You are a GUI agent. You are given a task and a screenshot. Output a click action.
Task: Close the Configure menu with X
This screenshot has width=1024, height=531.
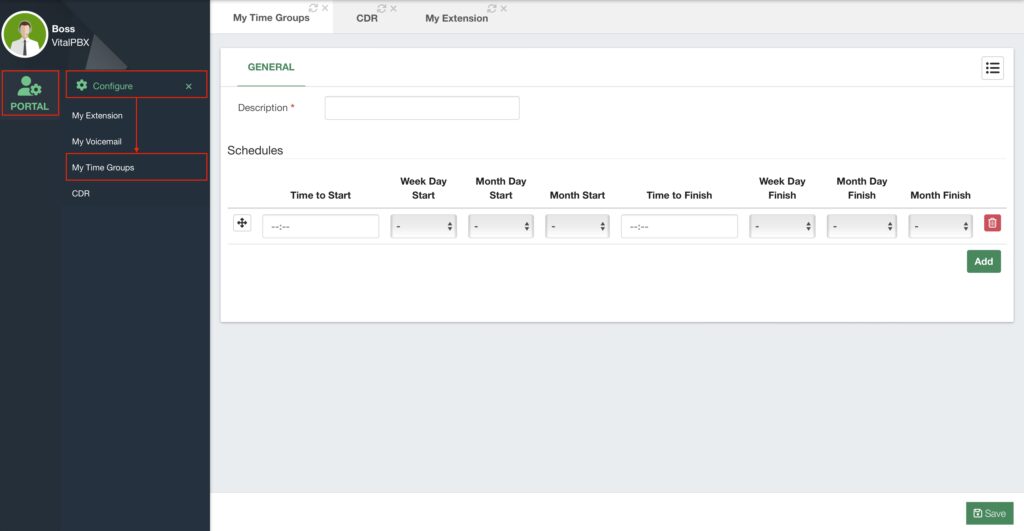click(189, 86)
